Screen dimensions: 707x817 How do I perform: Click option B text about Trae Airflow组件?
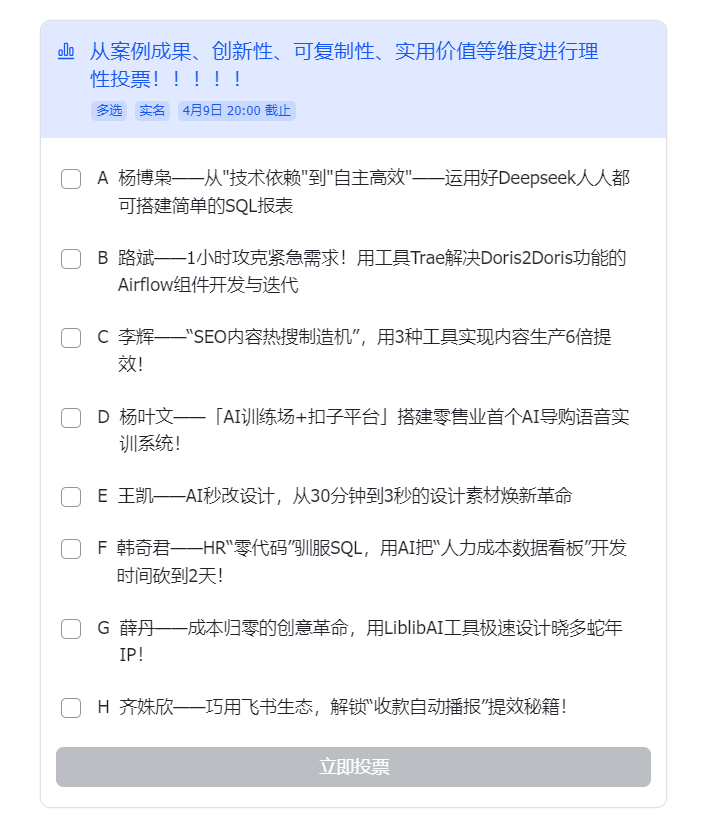point(372,271)
